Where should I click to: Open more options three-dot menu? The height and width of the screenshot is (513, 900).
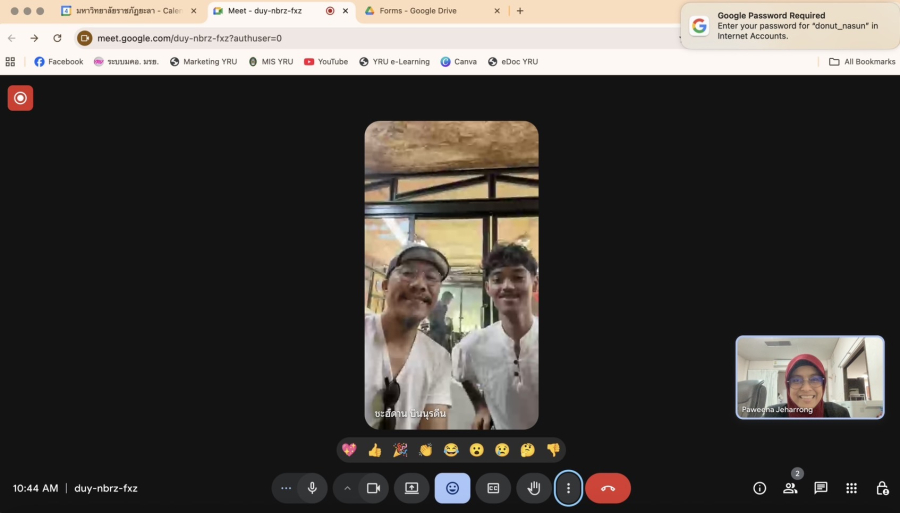(x=568, y=488)
